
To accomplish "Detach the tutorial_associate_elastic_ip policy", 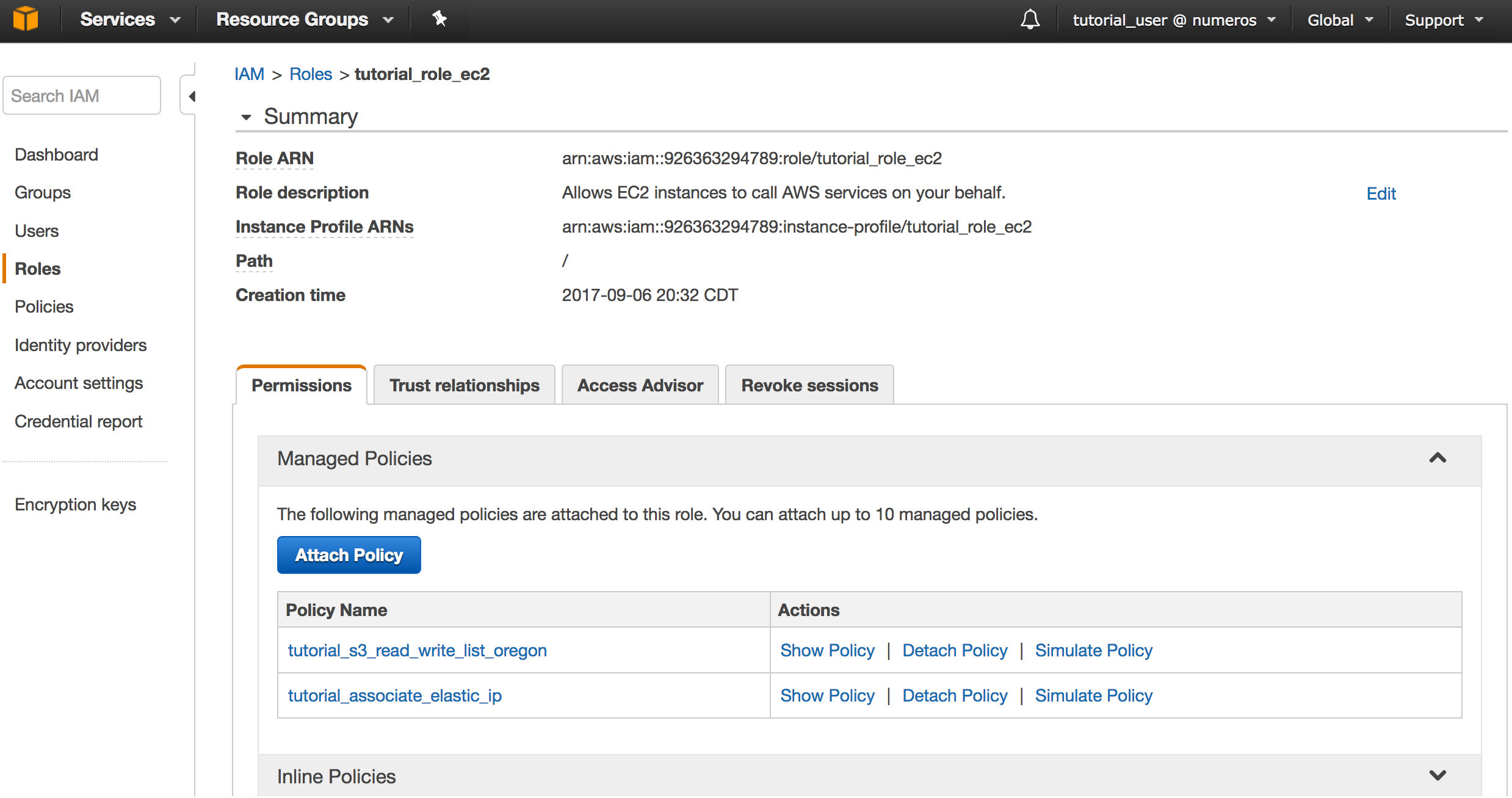I will point(955,695).
